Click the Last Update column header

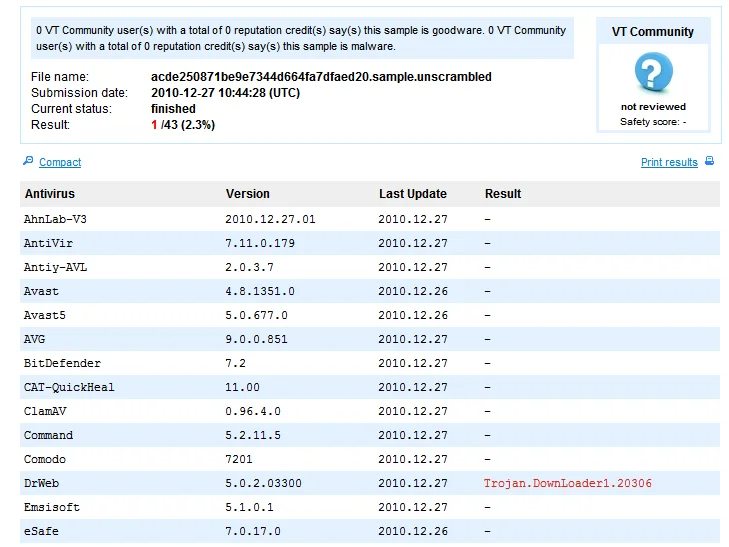(x=412, y=194)
